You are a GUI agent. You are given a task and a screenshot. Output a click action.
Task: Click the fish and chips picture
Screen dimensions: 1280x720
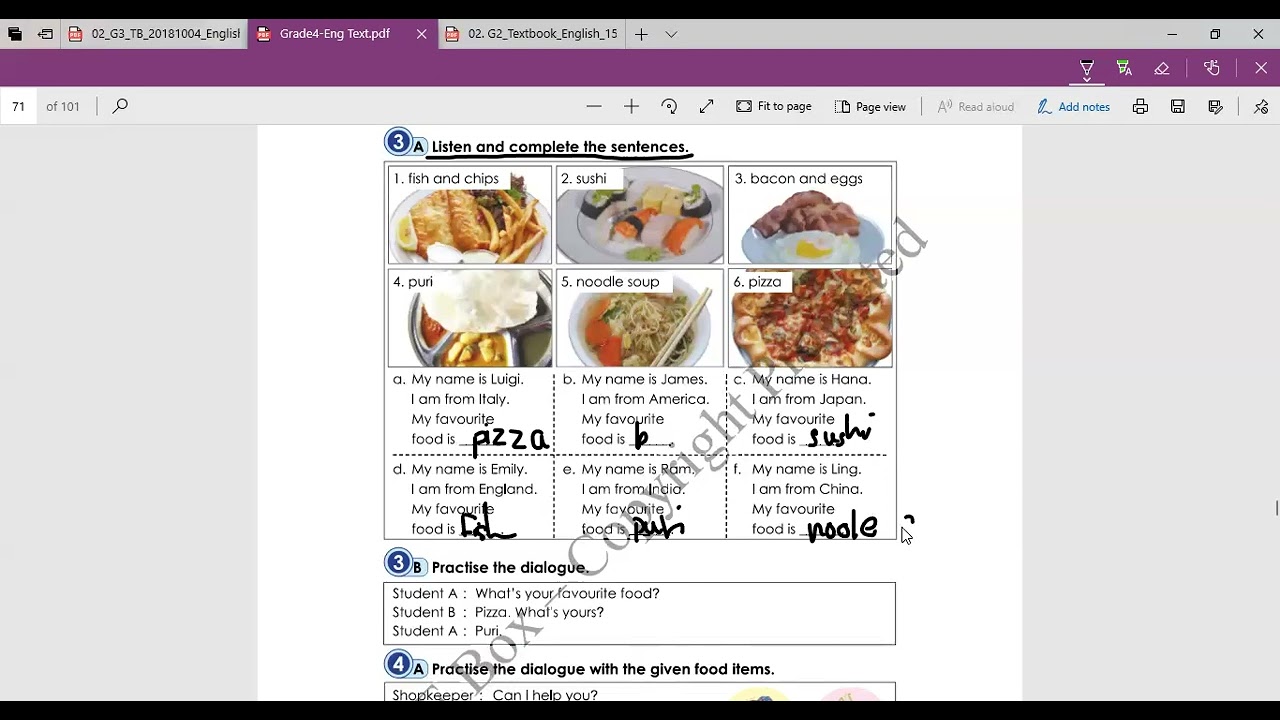470,215
